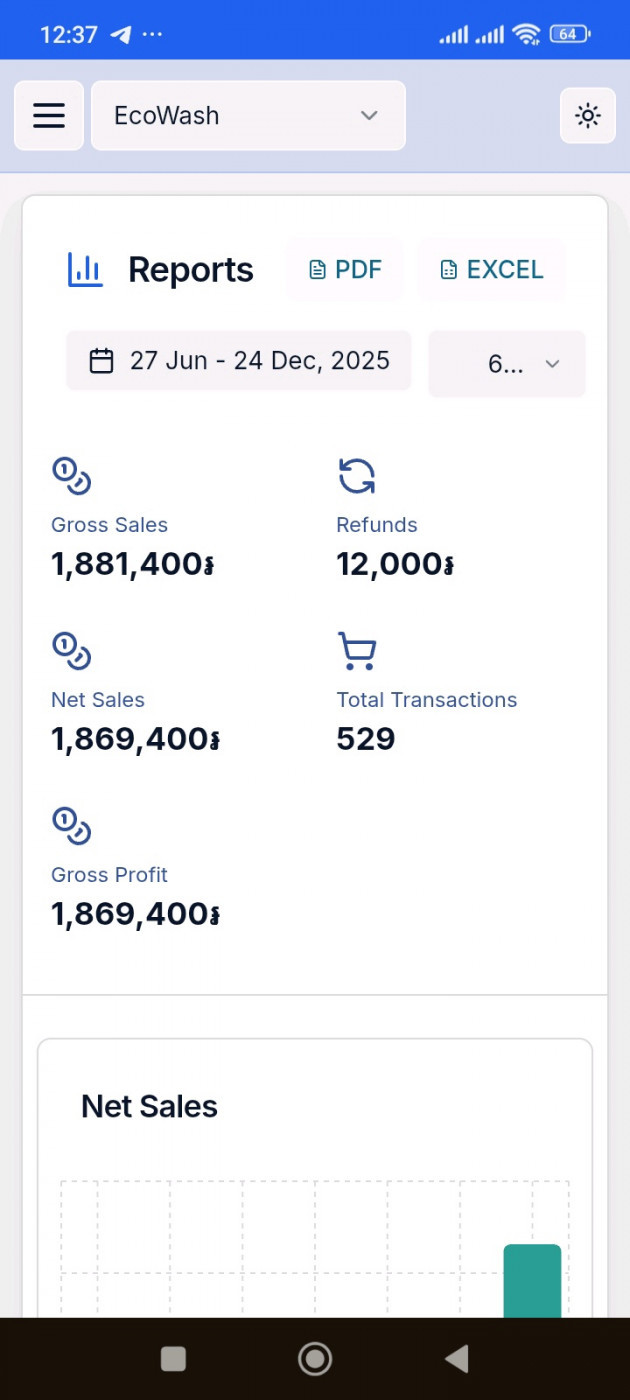Export report as PDF
The image size is (630, 1400).
point(345,270)
